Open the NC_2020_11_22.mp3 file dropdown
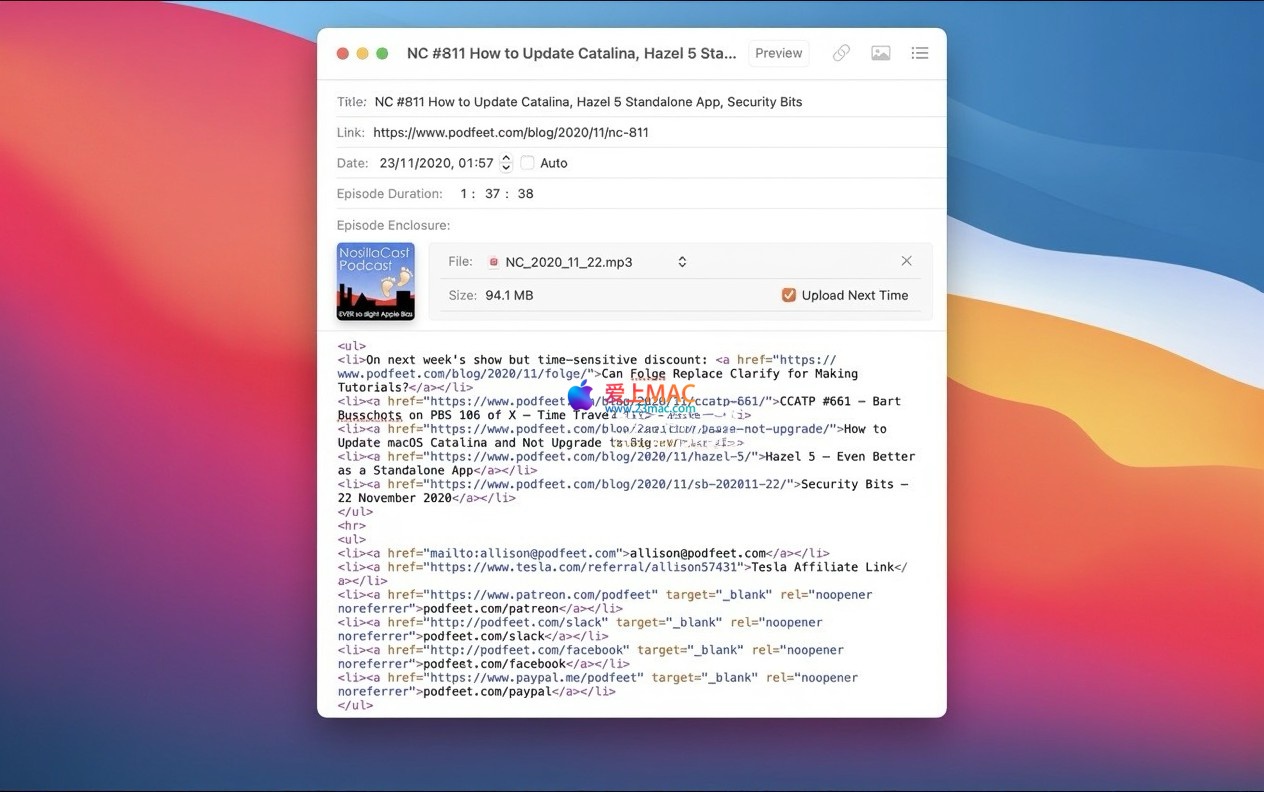Image resolution: width=1264 pixels, height=792 pixels. (x=587, y=262)
